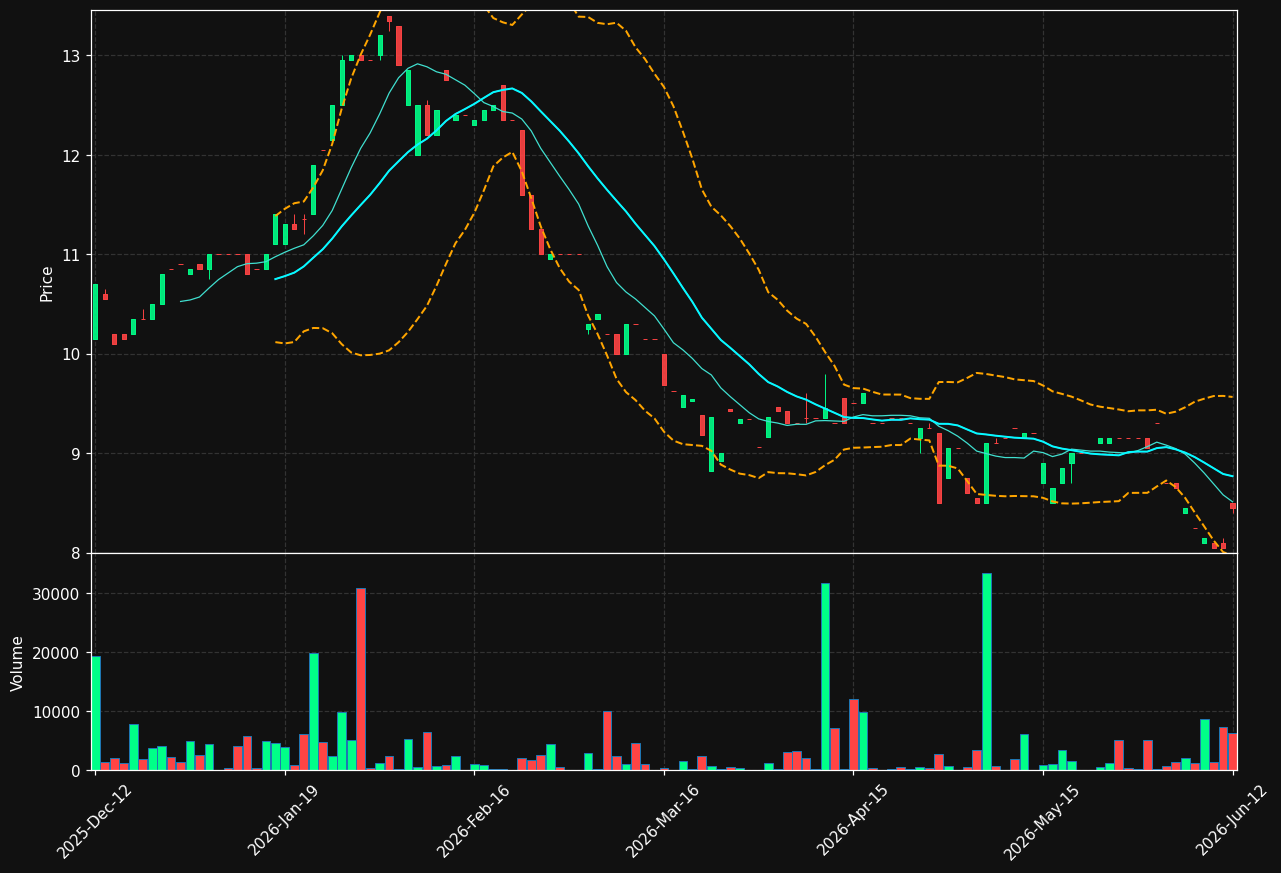Click the volume tick label 10000
This screenshot has width=1281, height=873.
coord(58,712)
